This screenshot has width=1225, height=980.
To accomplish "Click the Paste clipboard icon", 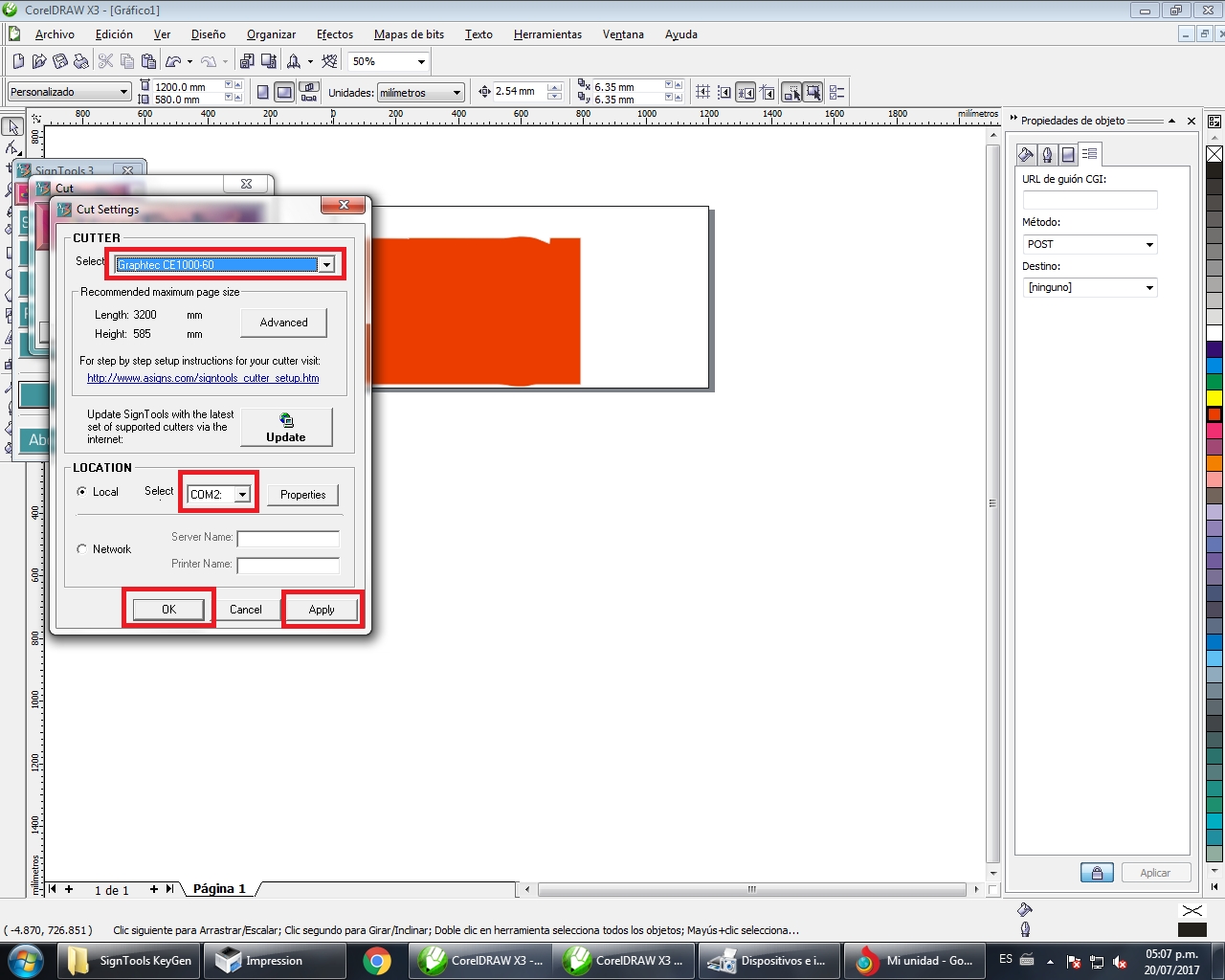I will pos(148,61).
